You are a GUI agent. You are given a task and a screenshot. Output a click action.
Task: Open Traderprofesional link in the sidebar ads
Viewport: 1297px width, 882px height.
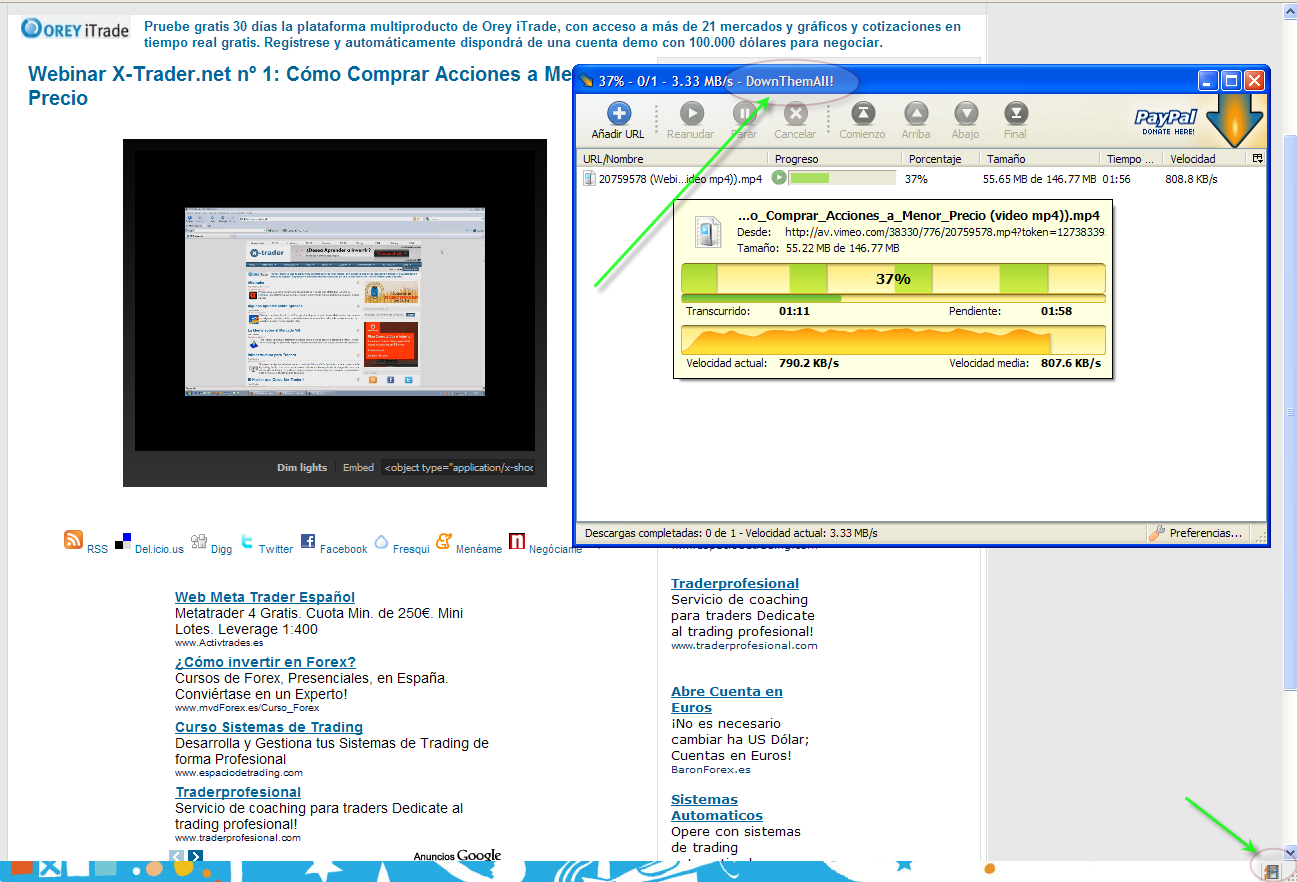tap(735, 583)
